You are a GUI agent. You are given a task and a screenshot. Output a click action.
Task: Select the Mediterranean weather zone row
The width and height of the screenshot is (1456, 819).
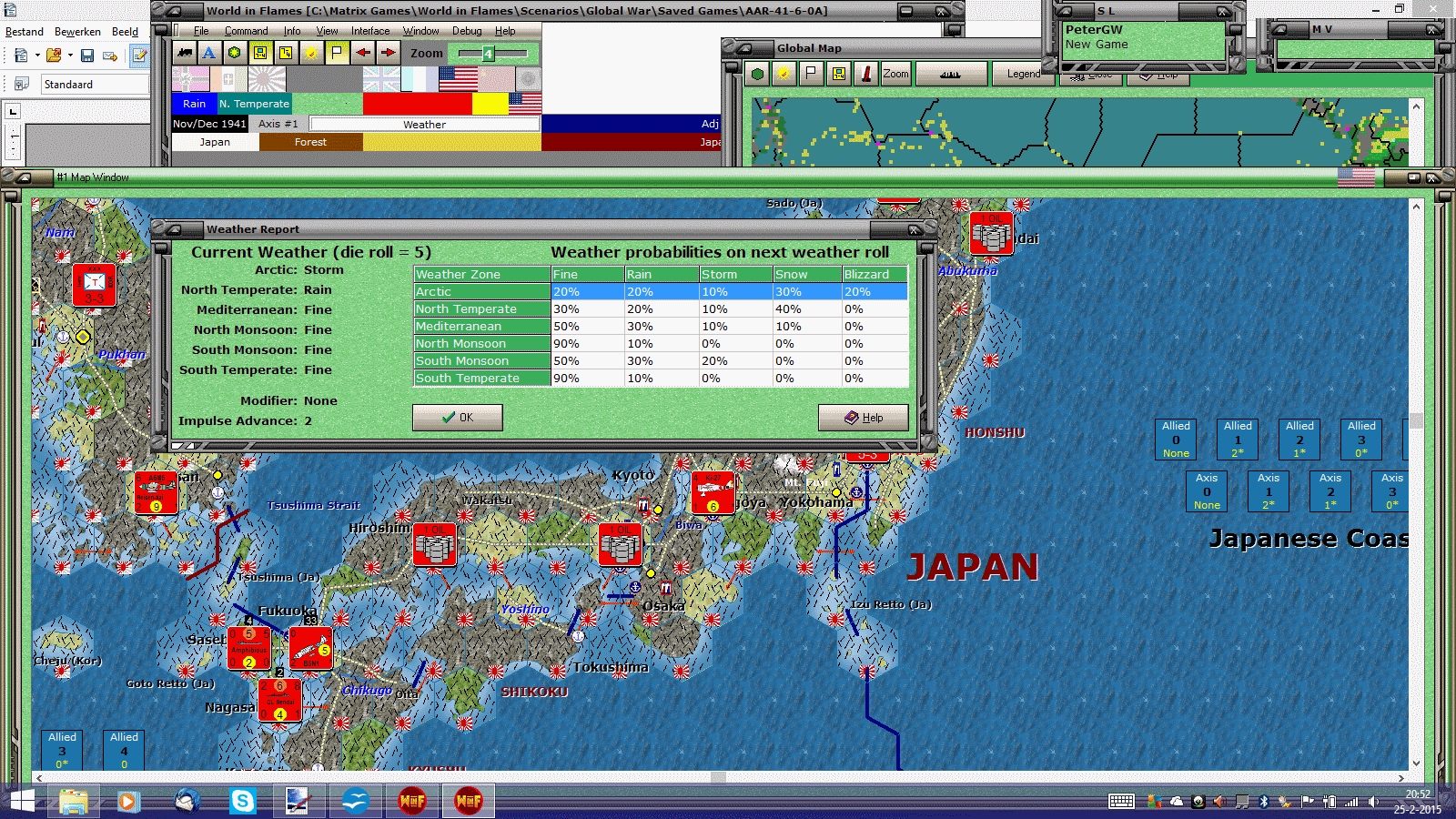tap(661, 327)
